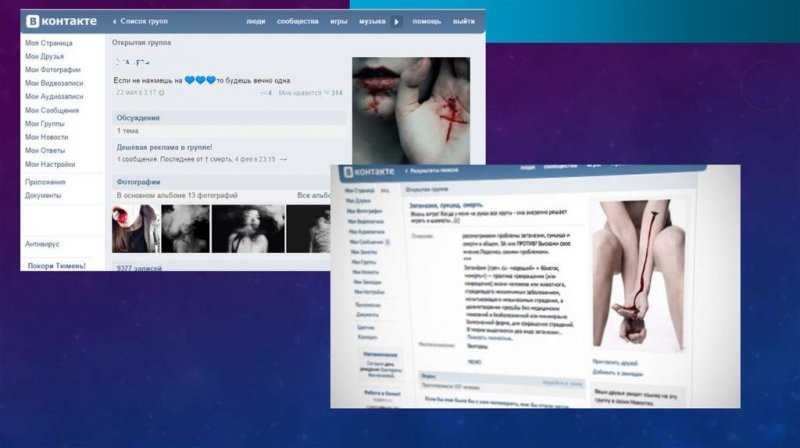Screen dimensions: 800x448
Task: Open the group avatar with lips and hand
Action: click(x=411, y=110)
